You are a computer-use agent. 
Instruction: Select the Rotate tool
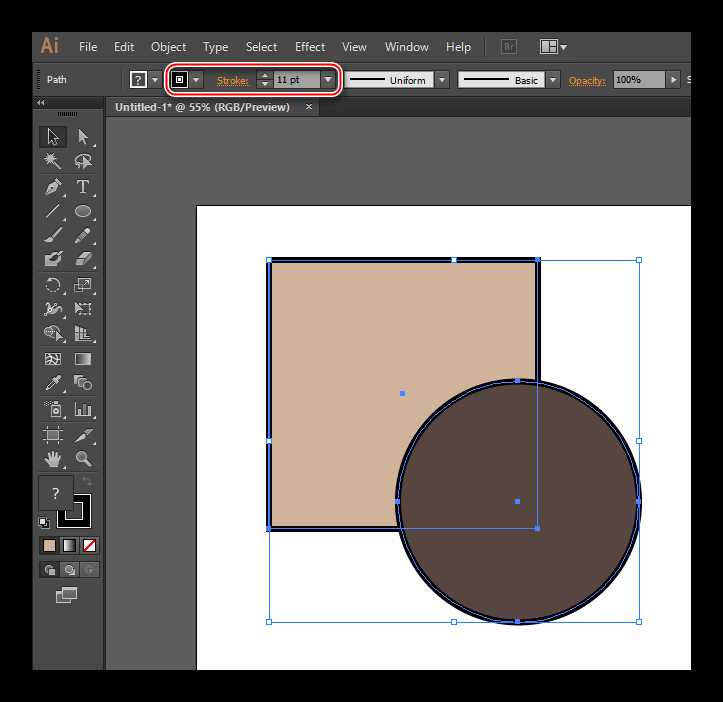point(53,285)
